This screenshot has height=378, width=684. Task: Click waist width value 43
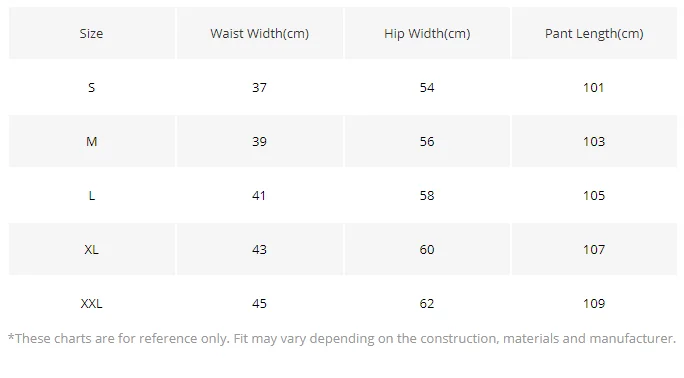[x=260, y=249]
